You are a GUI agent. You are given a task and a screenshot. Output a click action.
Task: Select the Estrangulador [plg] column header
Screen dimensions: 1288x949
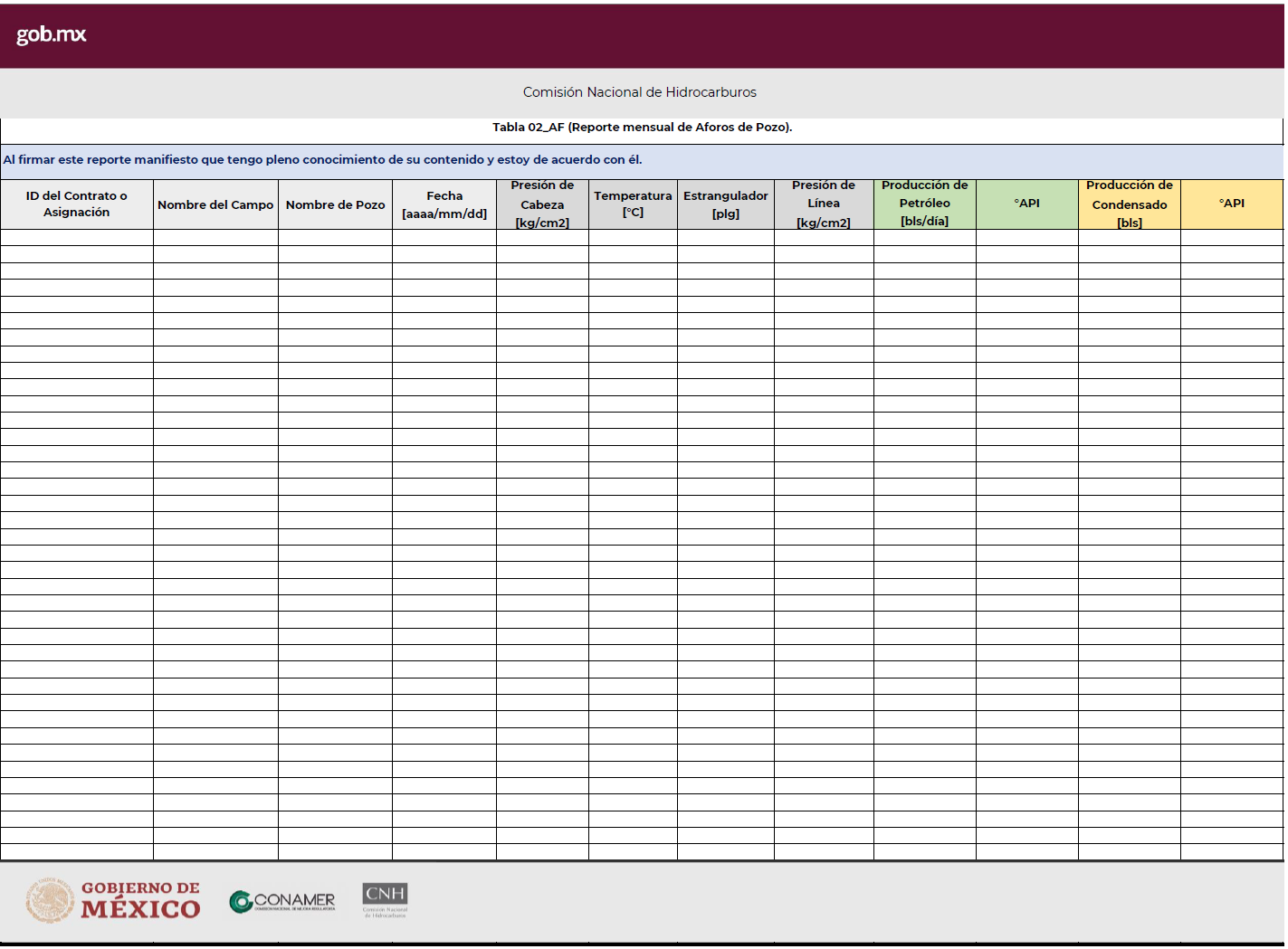click(726, 204)
